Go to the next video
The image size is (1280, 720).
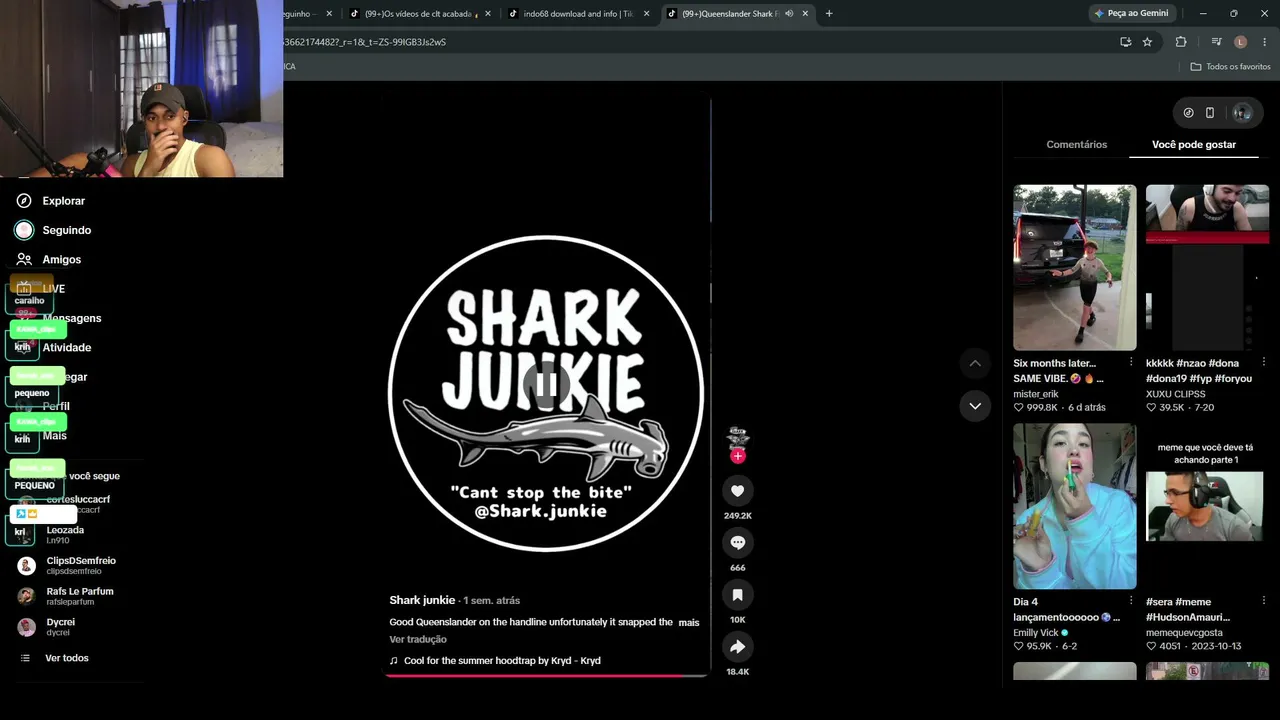coord(975,406)
